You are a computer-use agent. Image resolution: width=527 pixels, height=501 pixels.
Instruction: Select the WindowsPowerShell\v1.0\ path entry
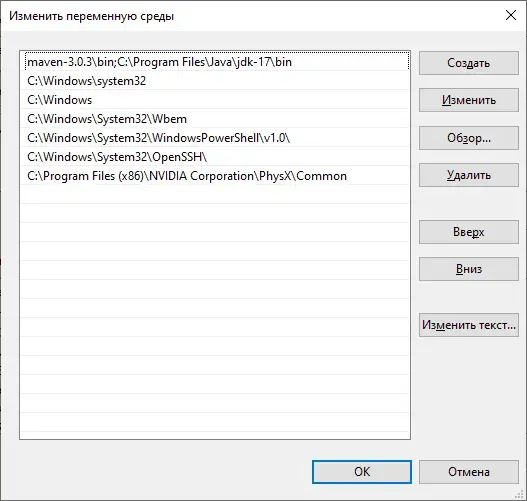[215, 138]
